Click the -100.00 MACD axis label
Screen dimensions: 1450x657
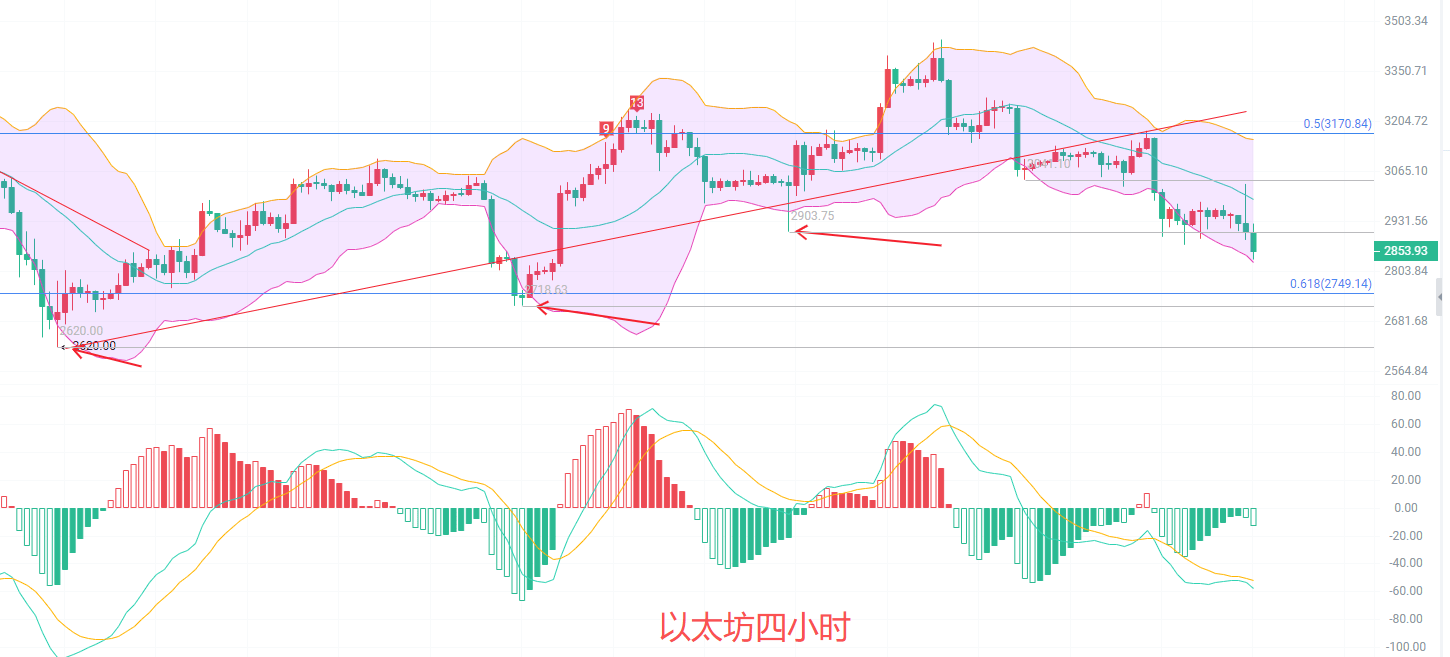[x=1403, y=647]
